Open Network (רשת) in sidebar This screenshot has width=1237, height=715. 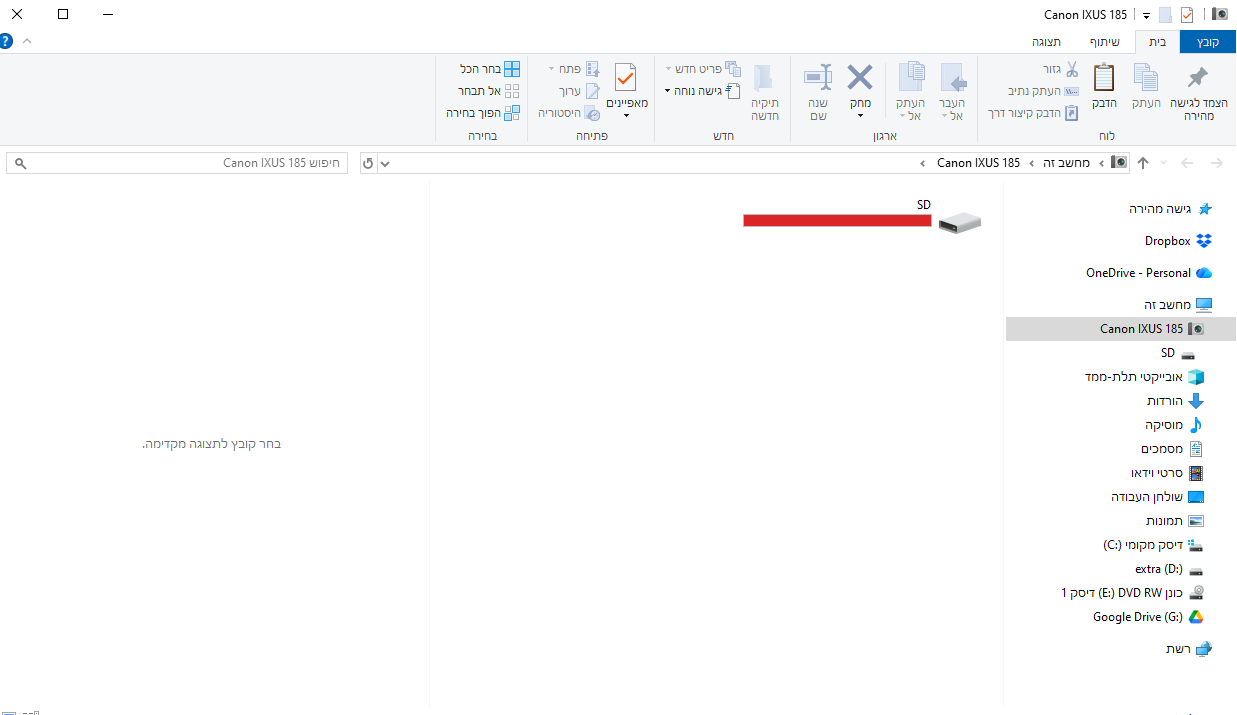pyautogui.click(x=1188, y=649)
